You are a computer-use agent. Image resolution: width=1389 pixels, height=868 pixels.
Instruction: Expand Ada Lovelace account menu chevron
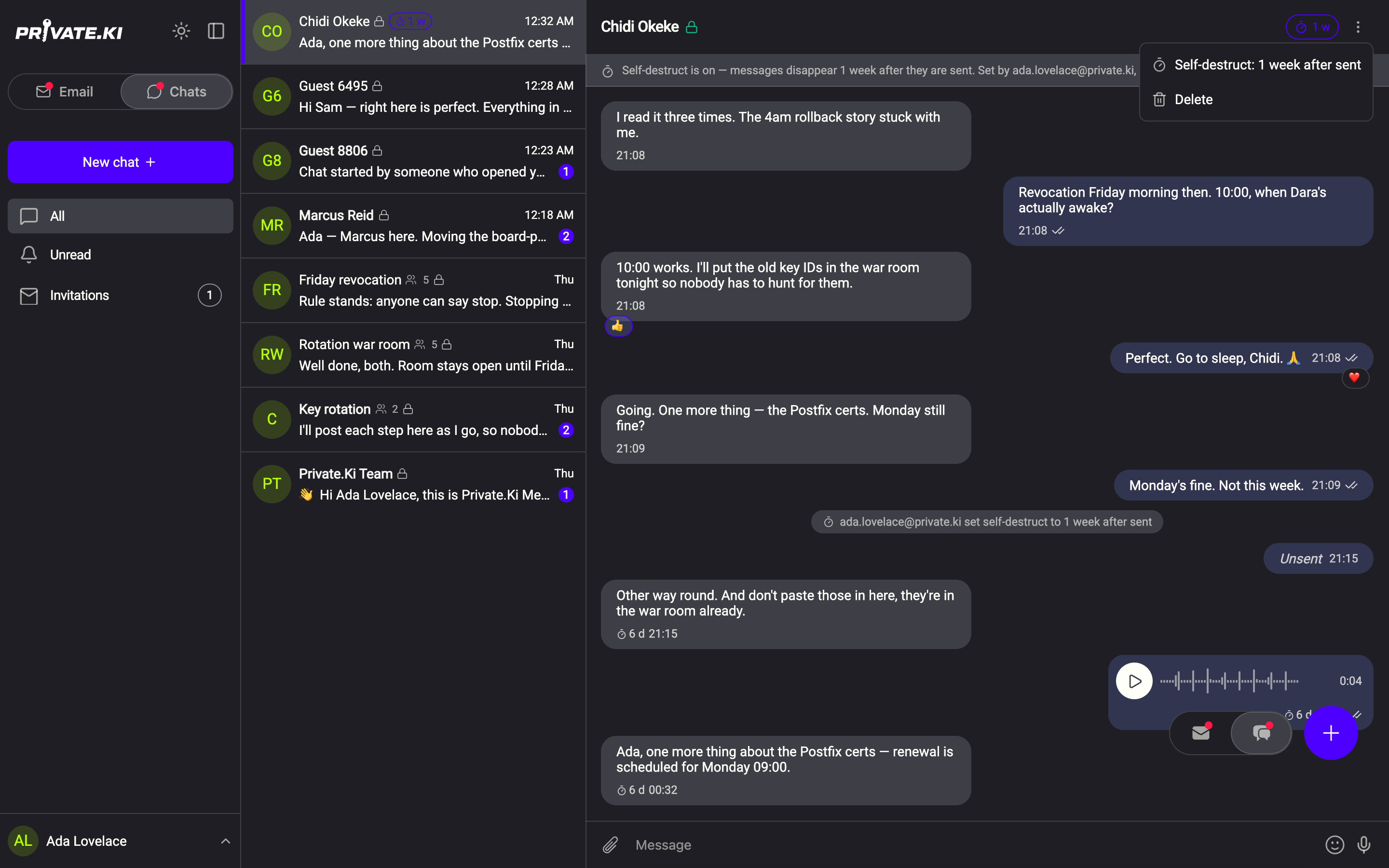tap(226, 841)
